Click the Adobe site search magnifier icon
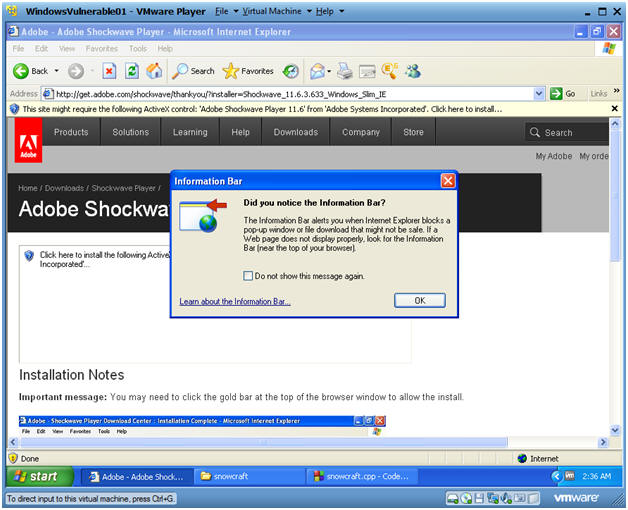Image resolution: width=628 pixels, height=510 pixels. (535, 132)
